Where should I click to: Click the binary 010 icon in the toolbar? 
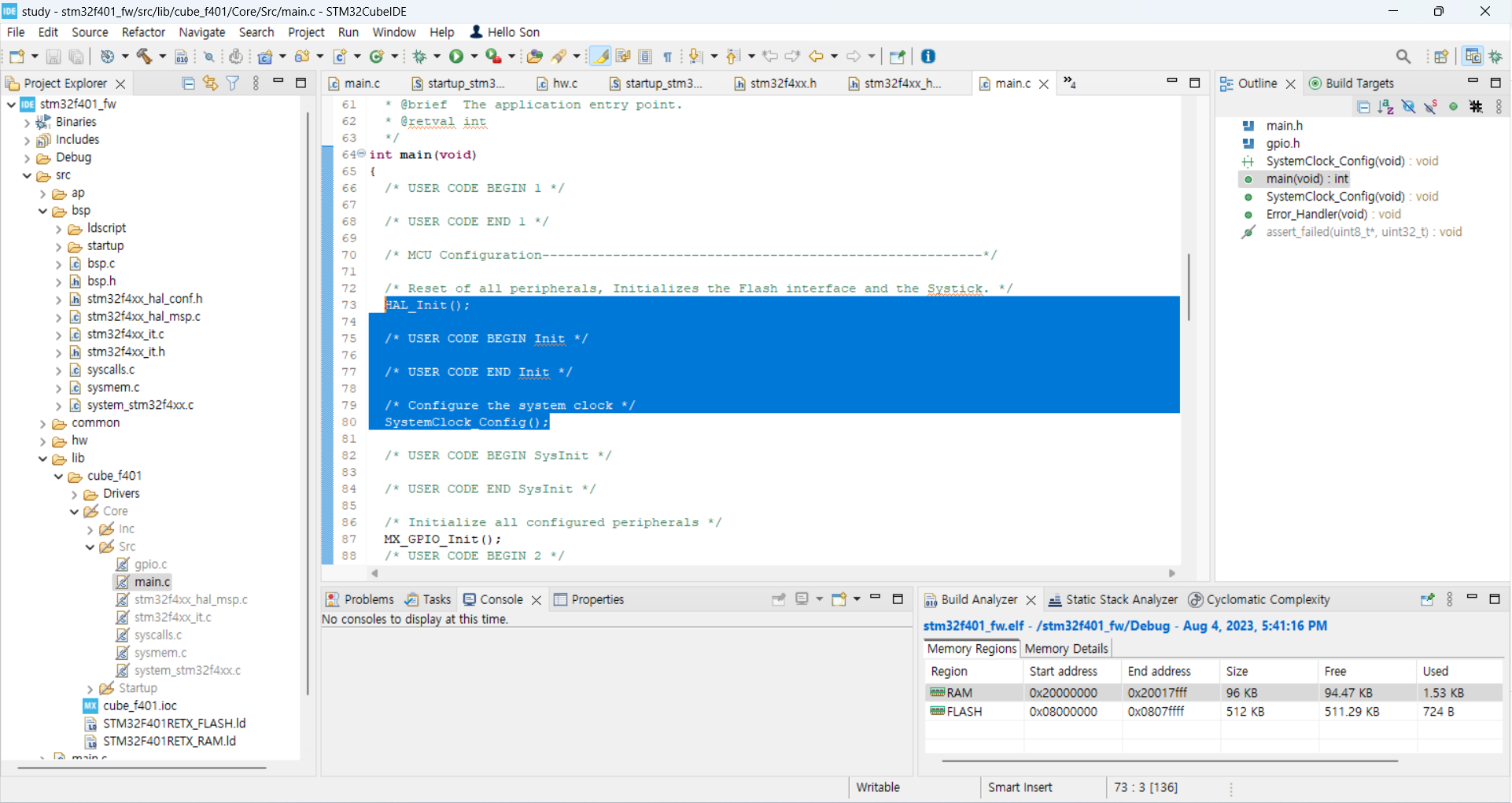coord(181,57)
